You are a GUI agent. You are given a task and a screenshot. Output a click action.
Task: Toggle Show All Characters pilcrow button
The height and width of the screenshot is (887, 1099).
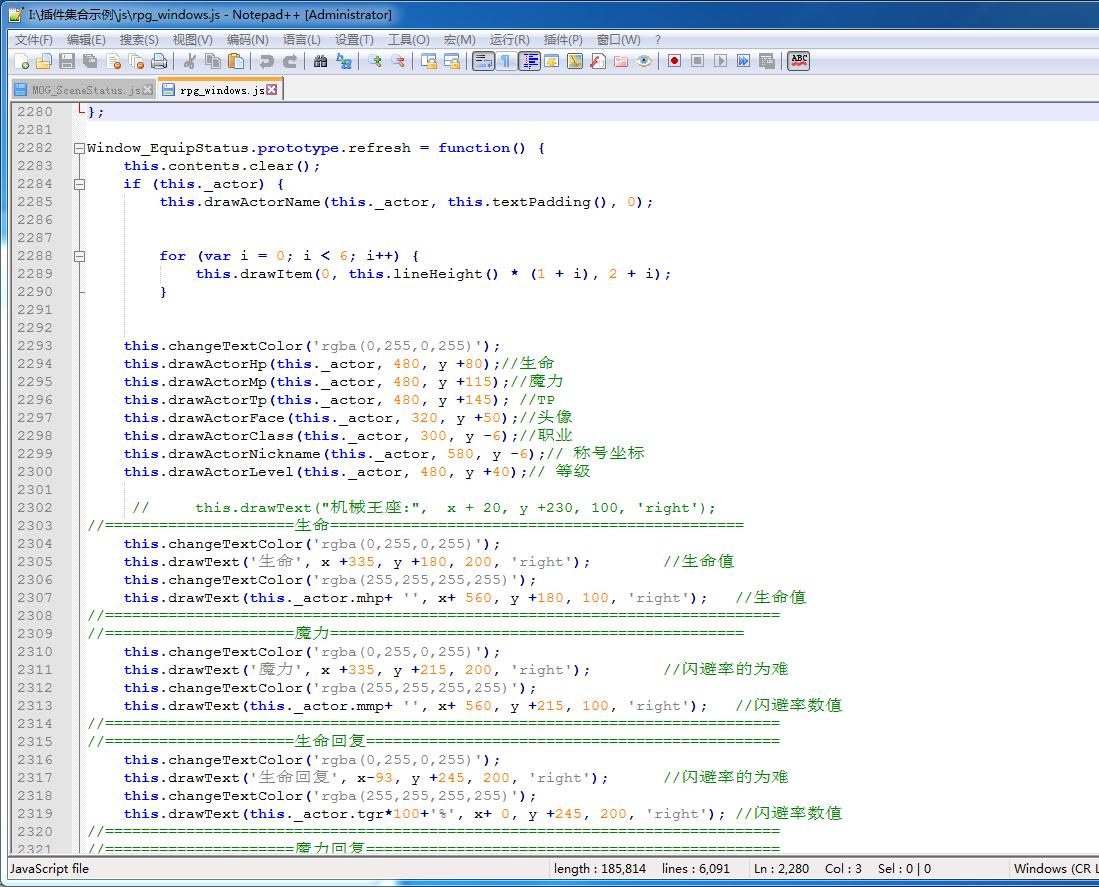(x=505, y=62)
